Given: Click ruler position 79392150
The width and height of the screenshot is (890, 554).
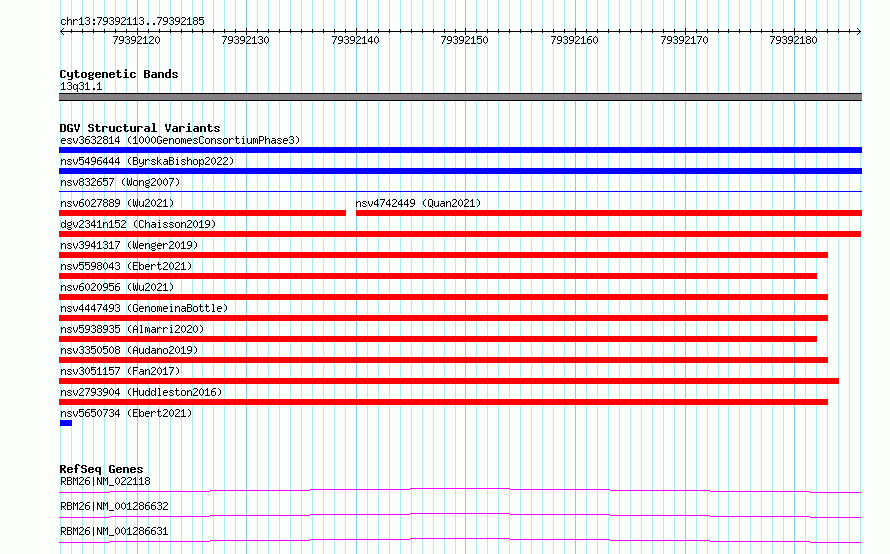Looking at the screenshot, I should tap(464, 40).
